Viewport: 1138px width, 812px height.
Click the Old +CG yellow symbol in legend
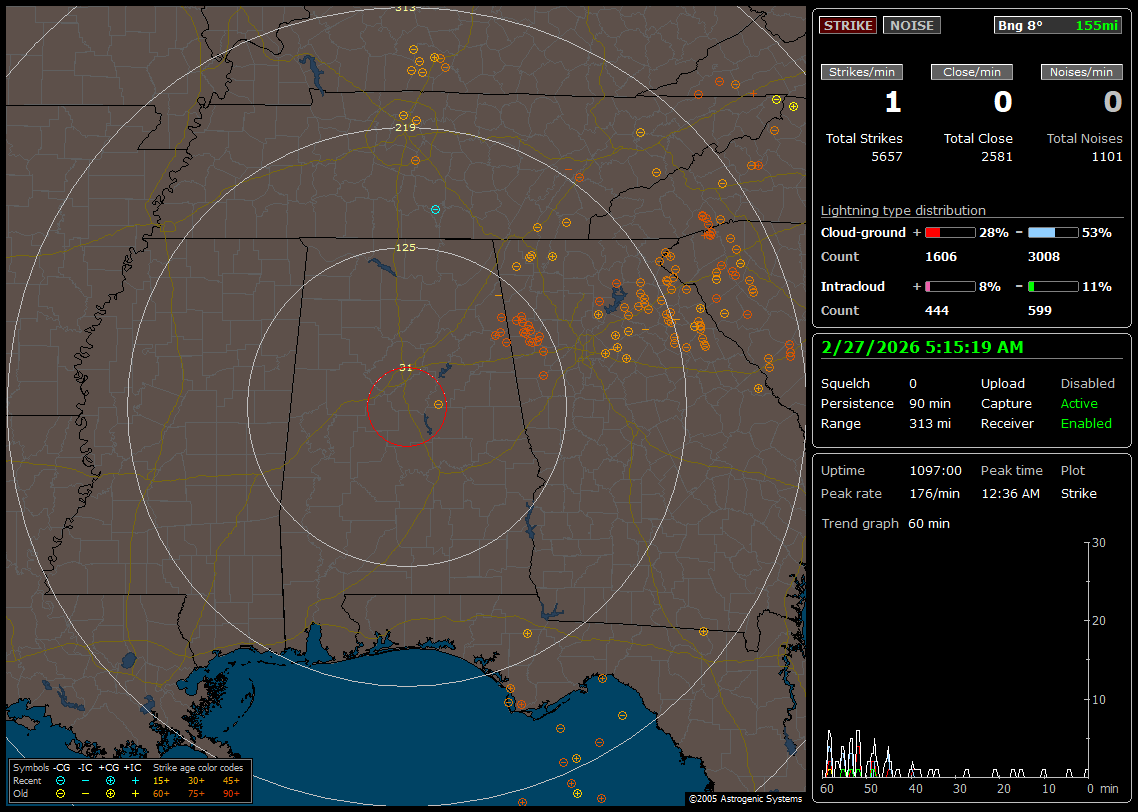110,793
